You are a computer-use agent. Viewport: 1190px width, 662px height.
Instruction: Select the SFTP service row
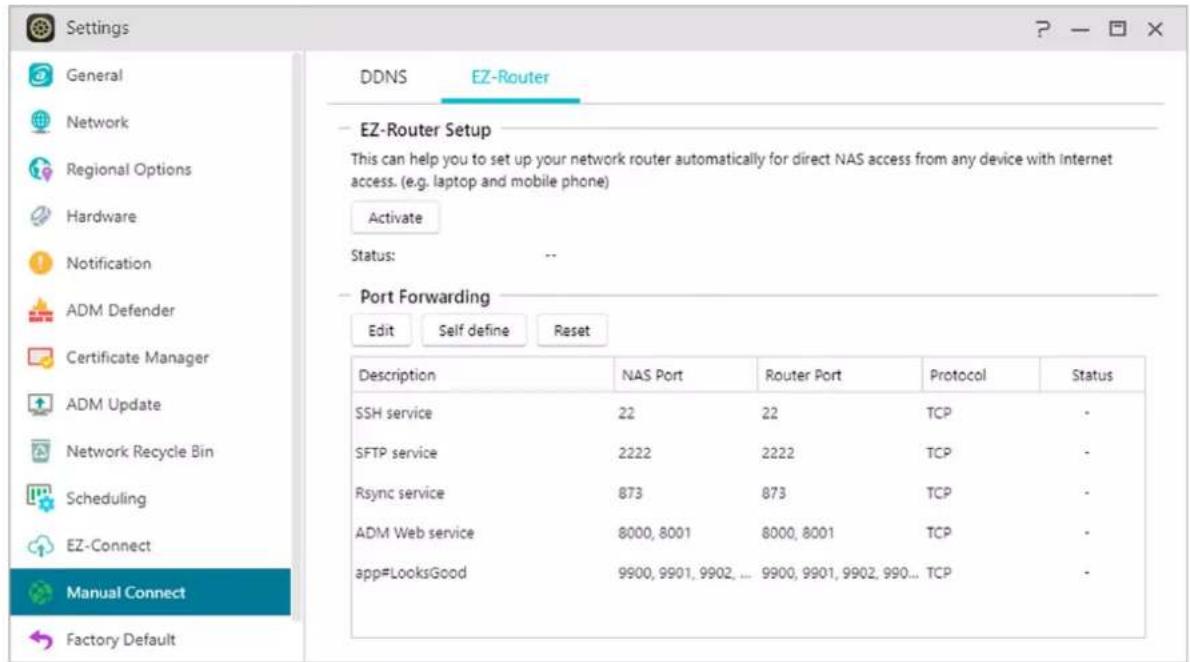point(748,453)
